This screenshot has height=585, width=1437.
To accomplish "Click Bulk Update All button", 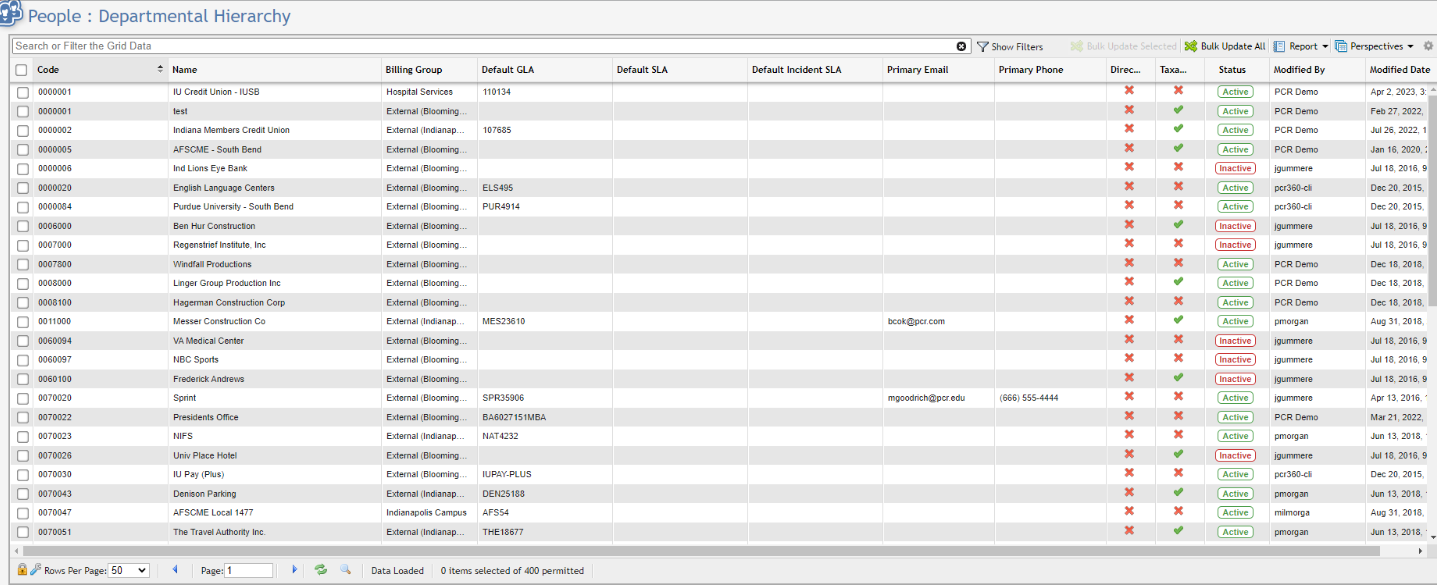I will pos(1225,46).
